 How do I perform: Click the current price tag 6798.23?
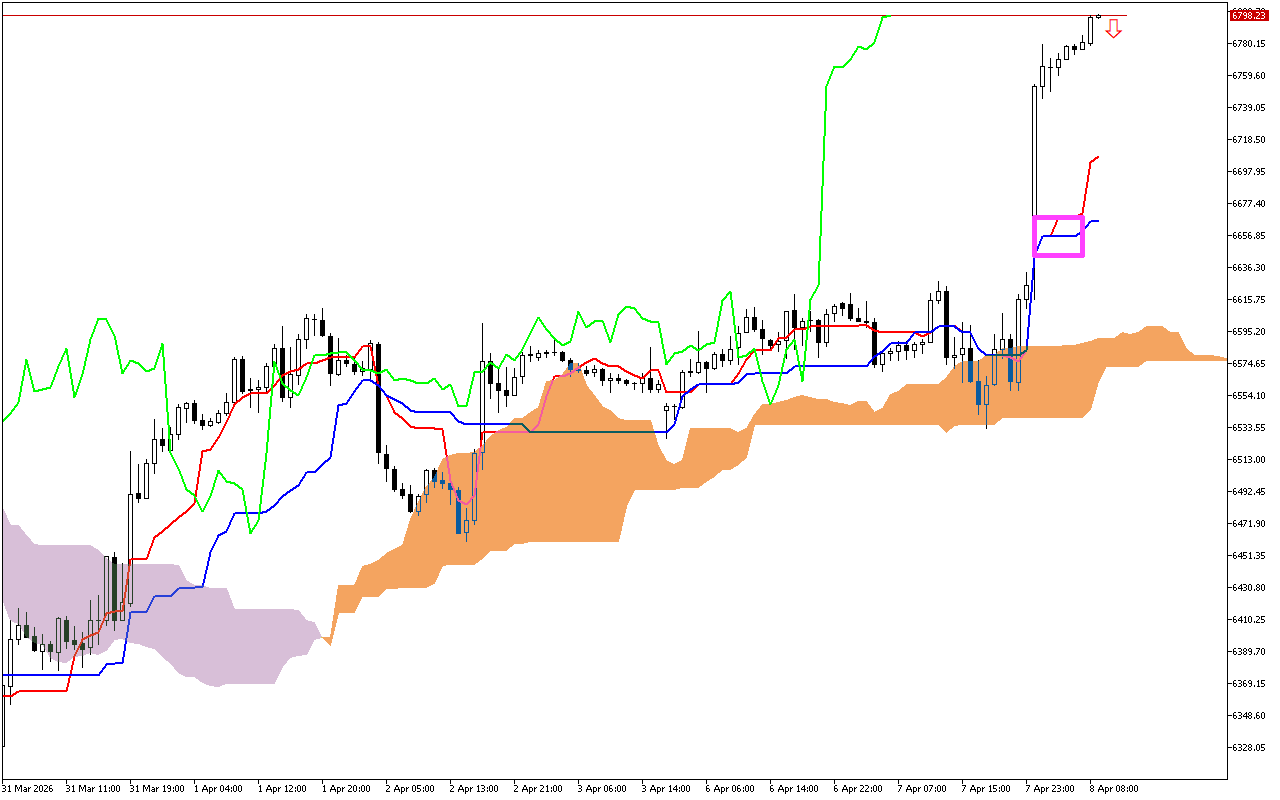click(1251, 16)
